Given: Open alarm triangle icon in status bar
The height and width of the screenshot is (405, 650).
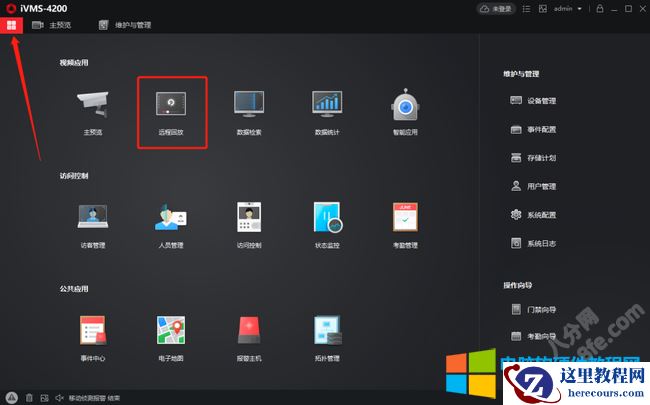Looking at the screenshot, I should point(12,398).
